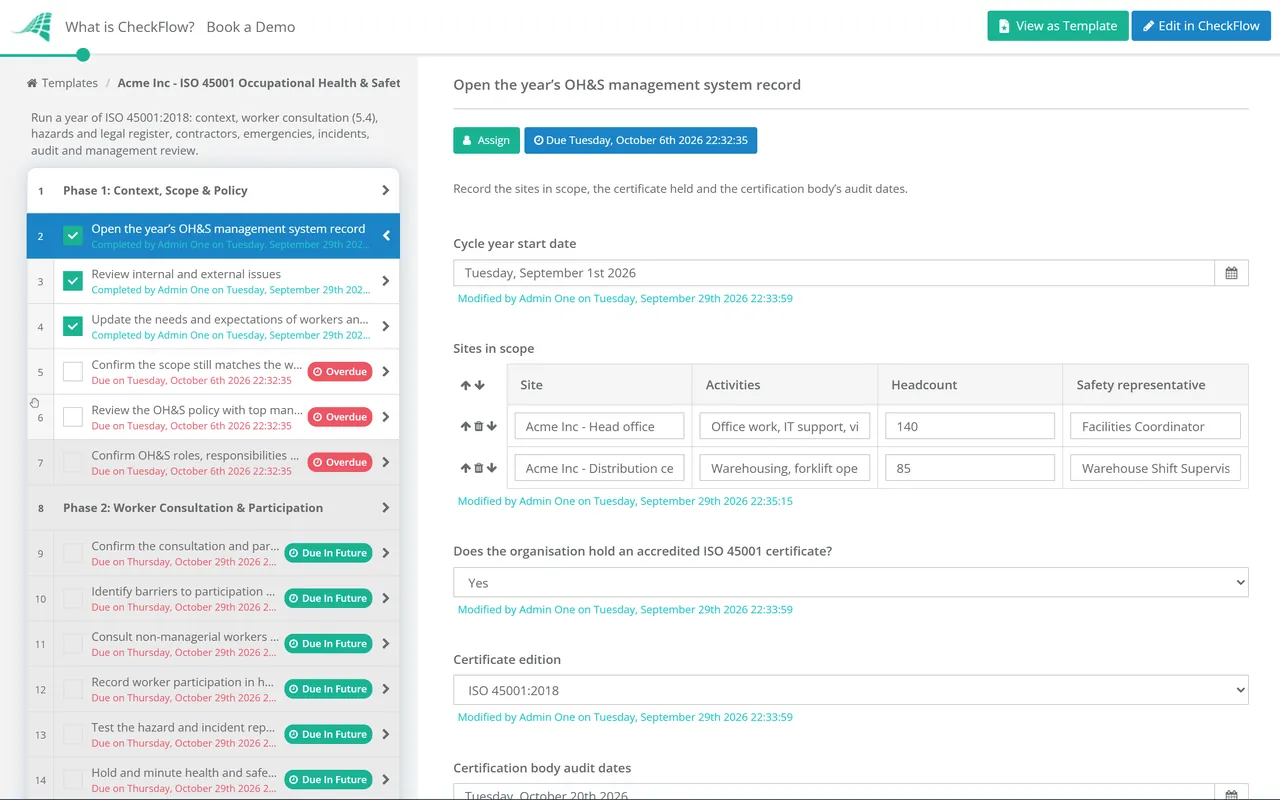Check 'Review the OH&S policy with top management' box
Screen dimensions: 1280x800
73,417
